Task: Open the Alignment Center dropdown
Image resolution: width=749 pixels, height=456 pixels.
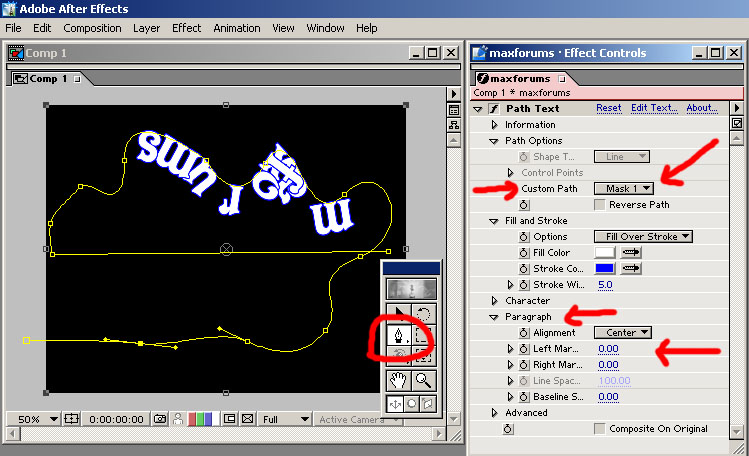Action: pyautogui.click(x=623, y=332)
